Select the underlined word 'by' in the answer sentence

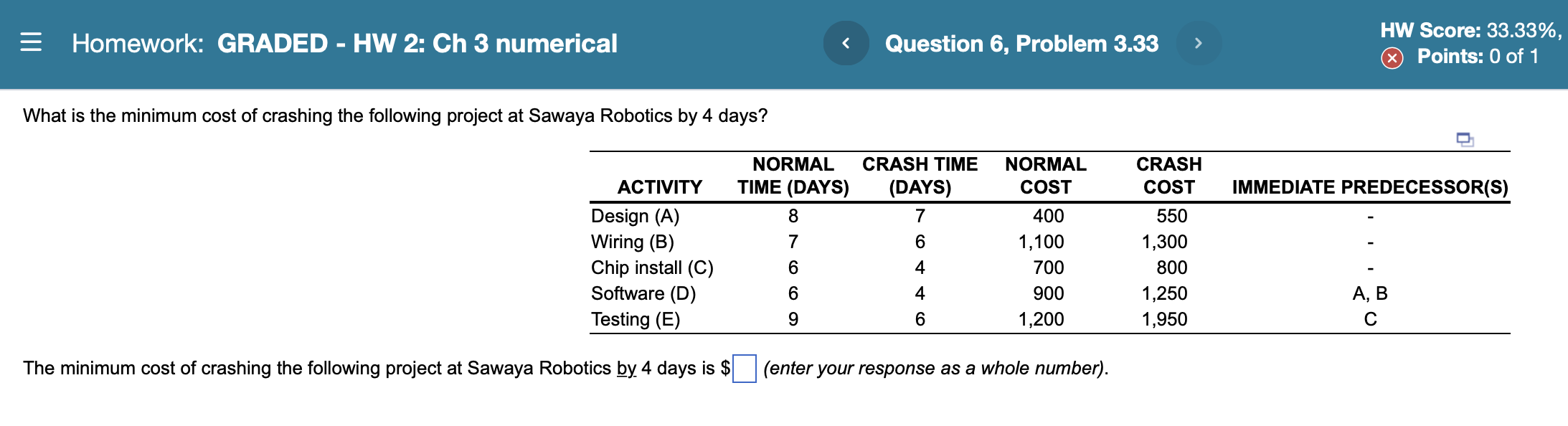click(625, 368)
